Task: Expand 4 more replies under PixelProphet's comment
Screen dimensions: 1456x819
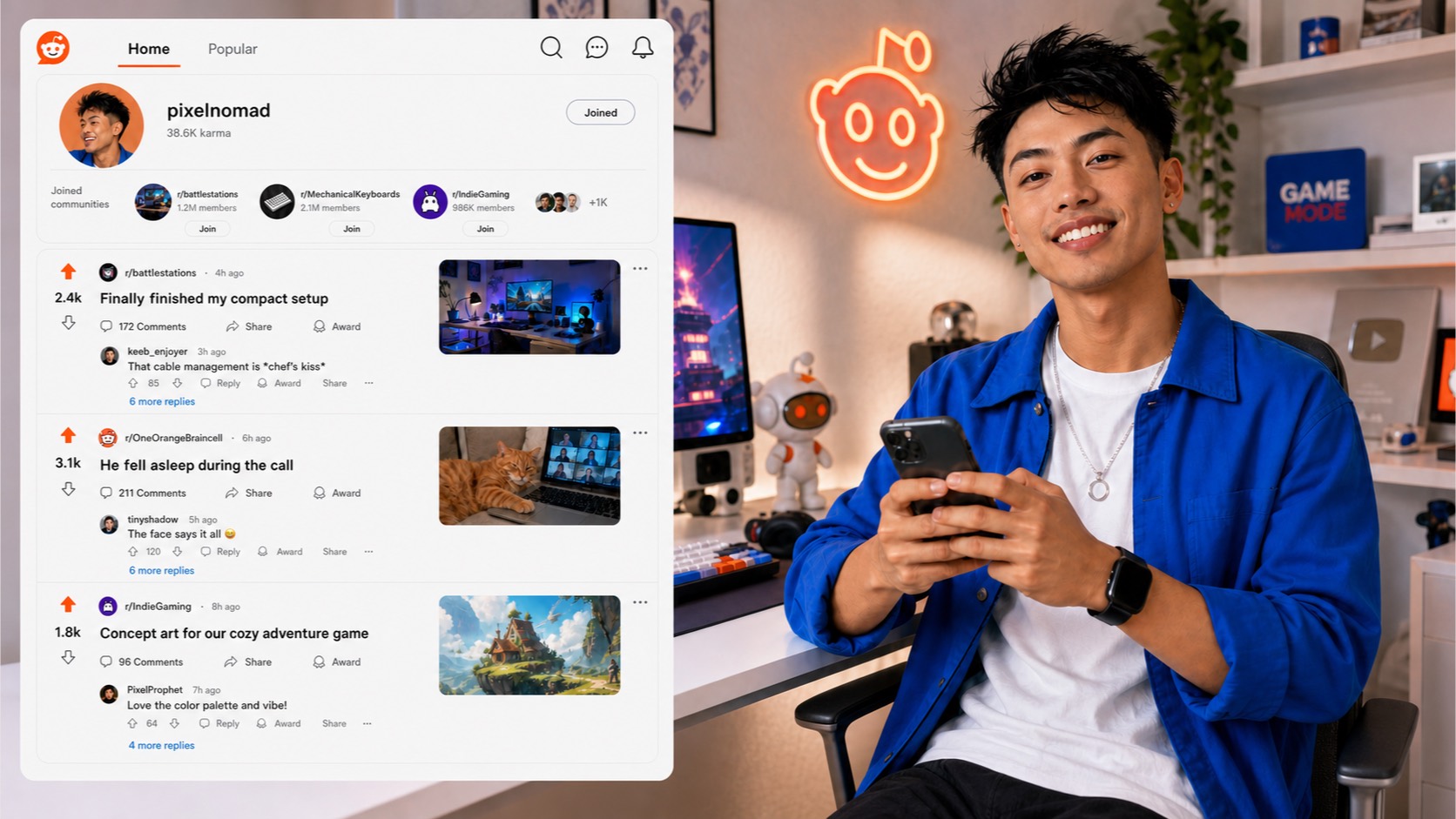Action: (x=162, y=745)
